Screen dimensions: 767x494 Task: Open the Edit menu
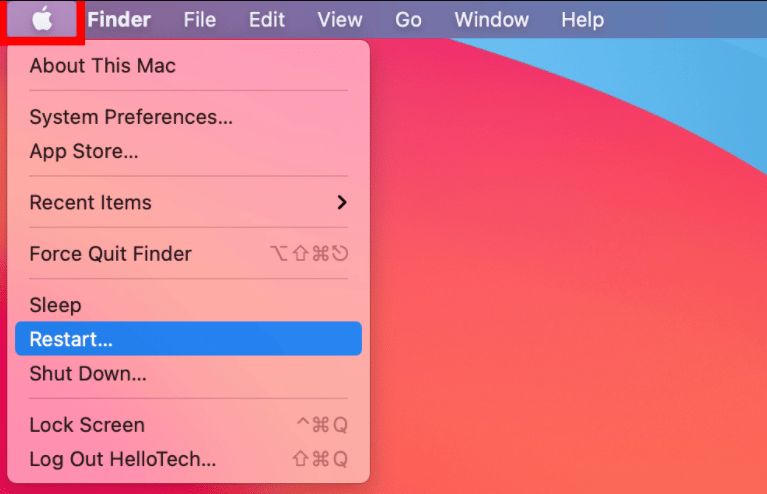pyautogui.click(x=267, y=20)
